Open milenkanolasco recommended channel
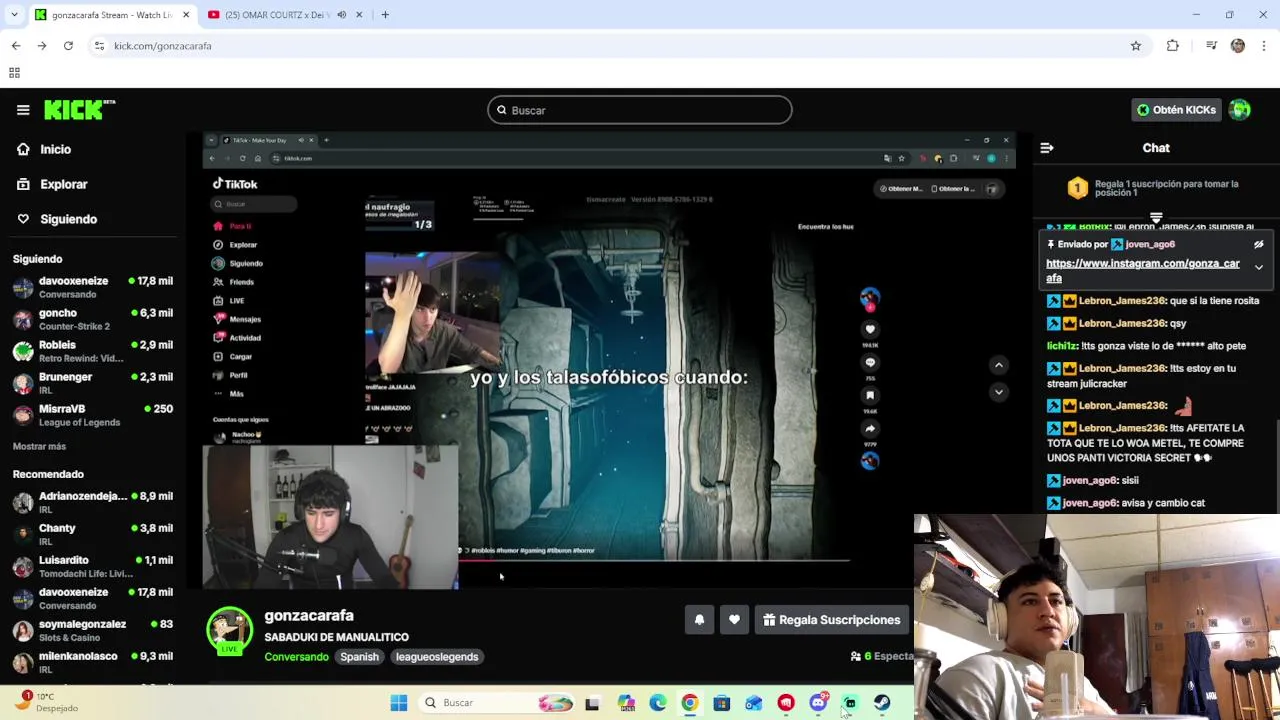 pyautogui.click(x=92, y=662)
